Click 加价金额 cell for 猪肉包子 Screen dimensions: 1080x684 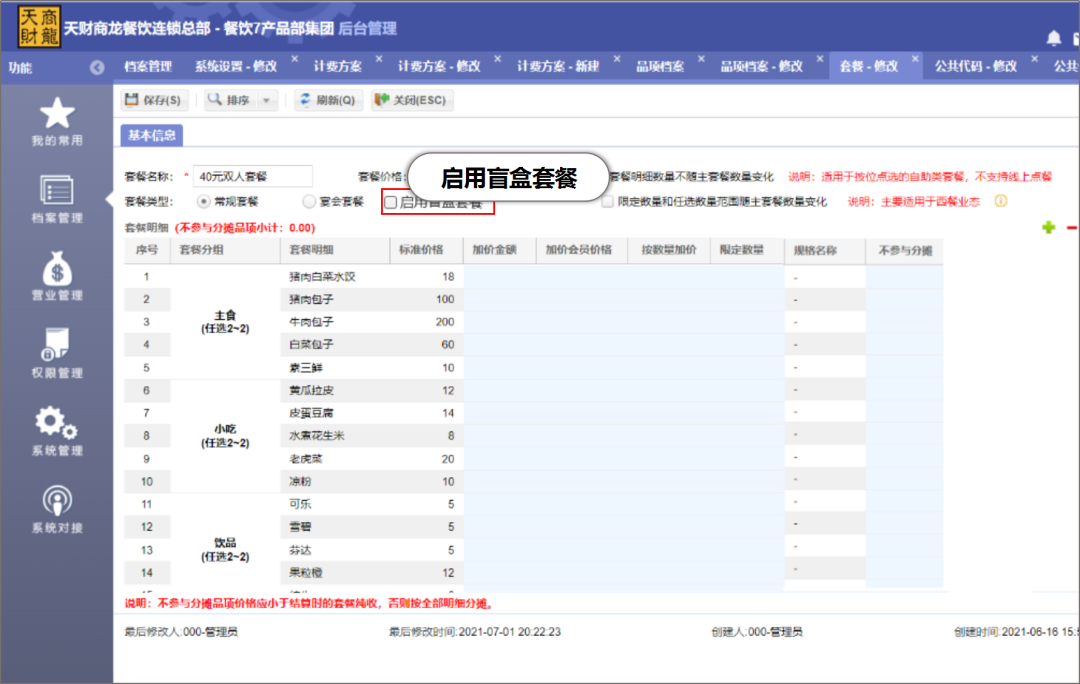[x=499, y=300]
